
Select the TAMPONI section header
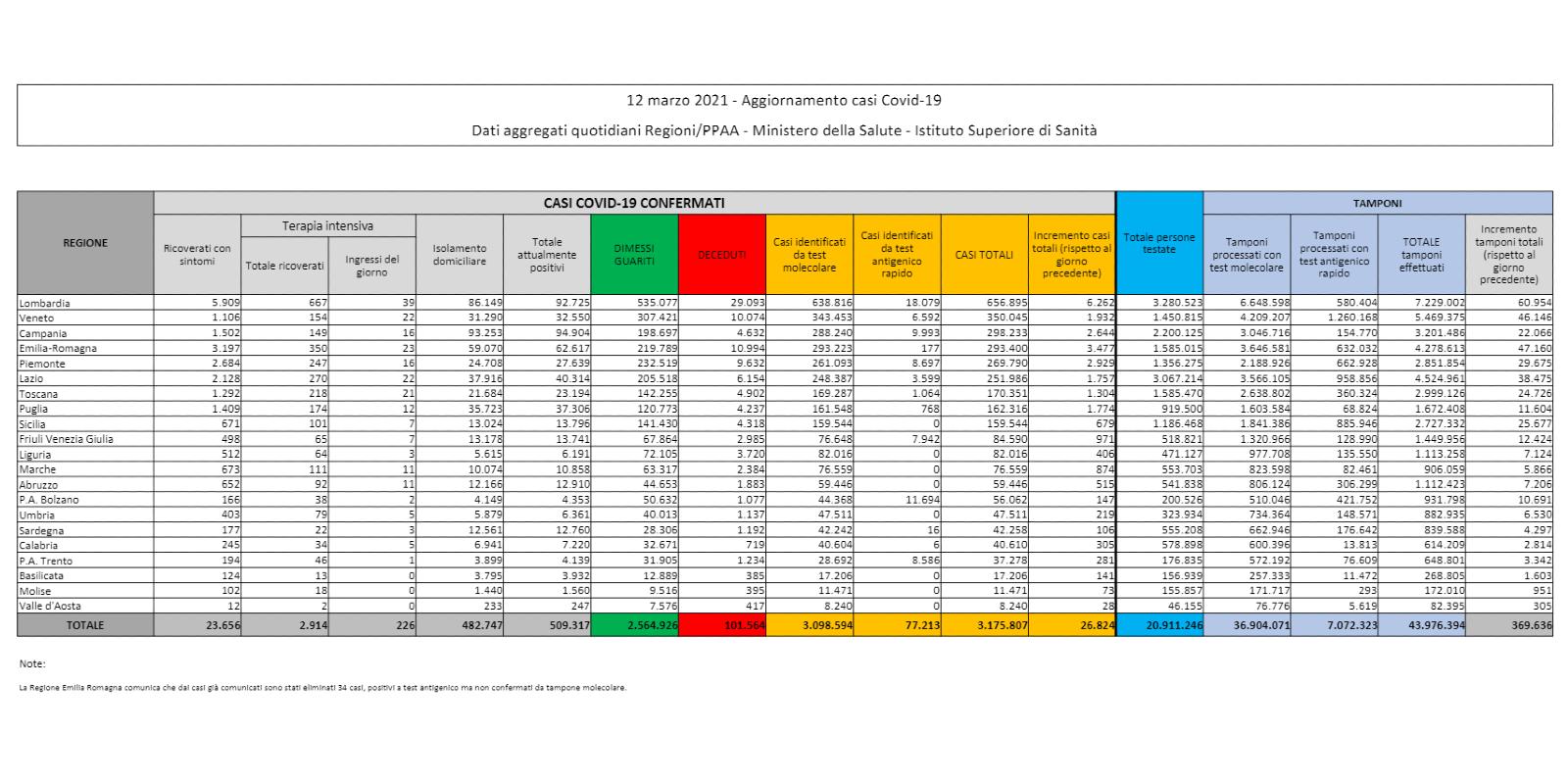[x=1377, y=203]
